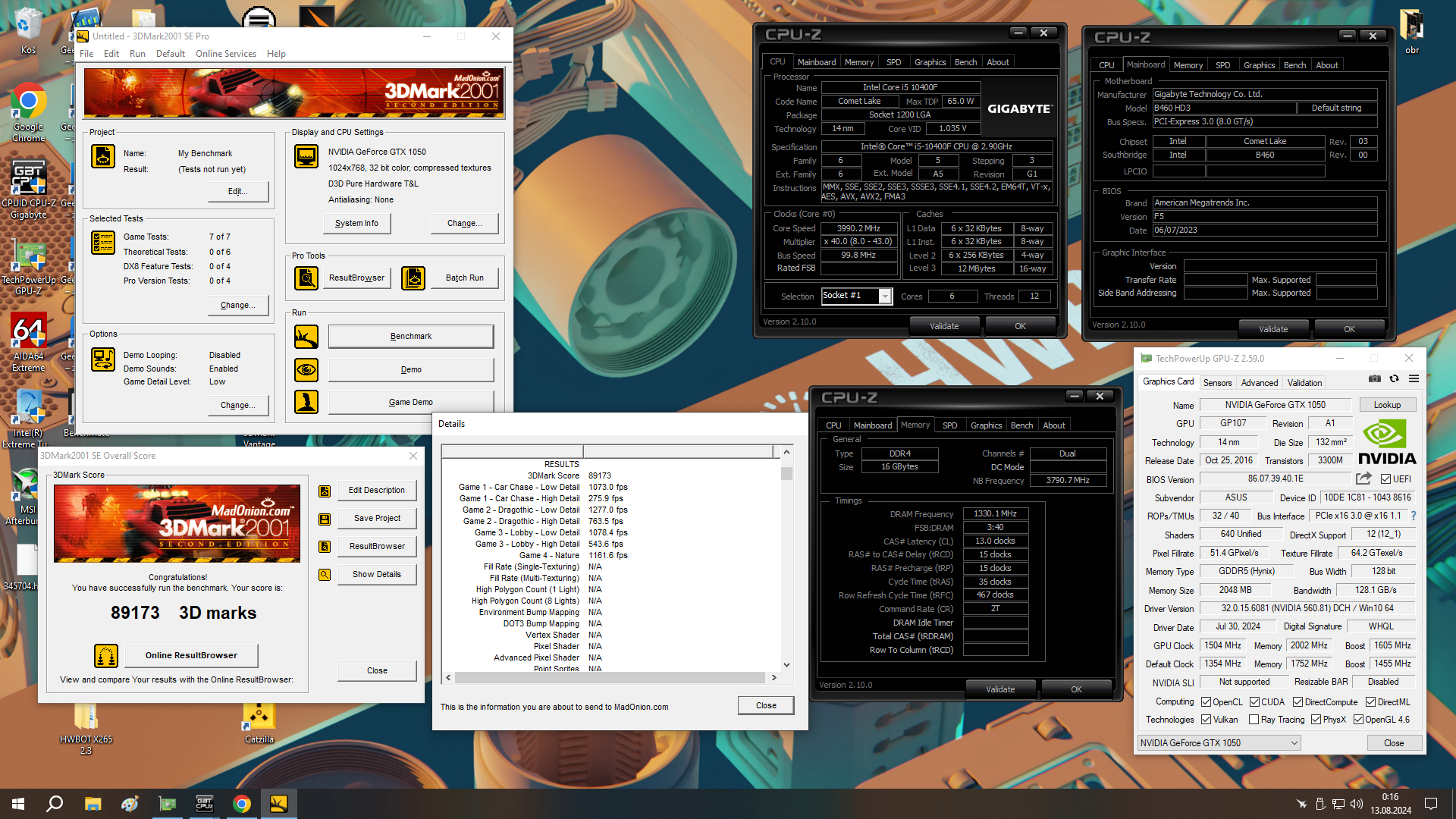Click the 3DMark2001 taskbar icon
1456x819 pixels.
tap(278, 804)
